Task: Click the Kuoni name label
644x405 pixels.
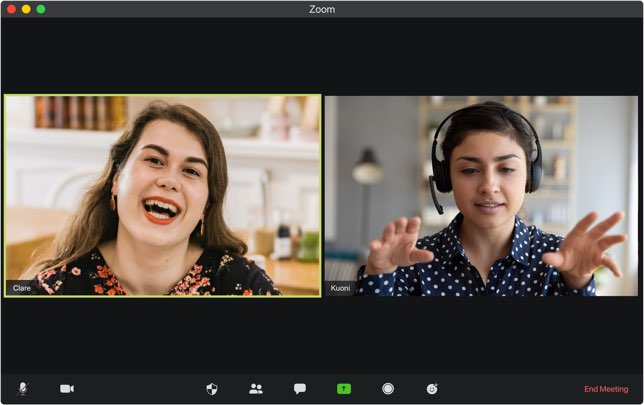Action: click(340, 288)
